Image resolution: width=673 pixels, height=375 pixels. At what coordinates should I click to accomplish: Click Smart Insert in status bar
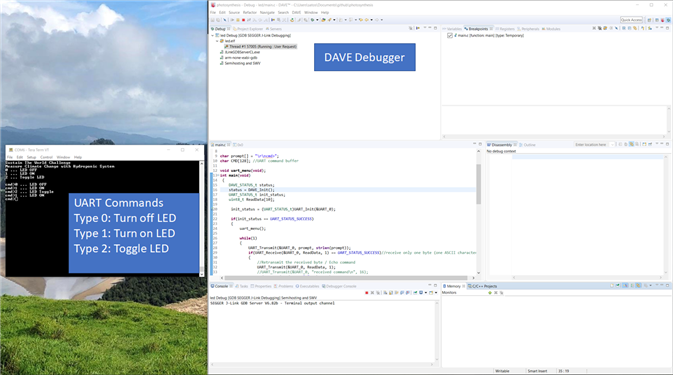tap(537, 371)
